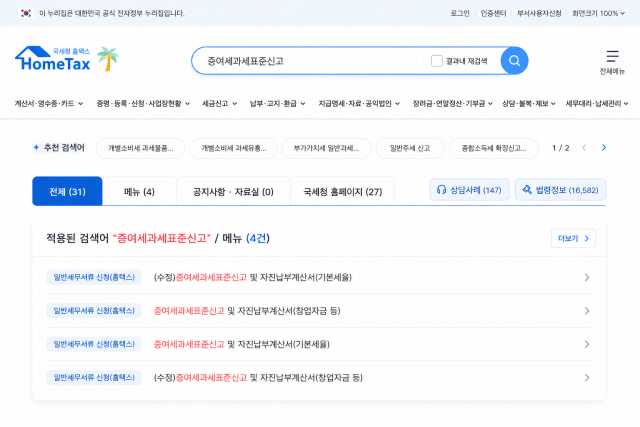This screenshot has height=427, width=640.
Task: Go to previous recommended keywords page arrow
Action: [x=584, y=148]
